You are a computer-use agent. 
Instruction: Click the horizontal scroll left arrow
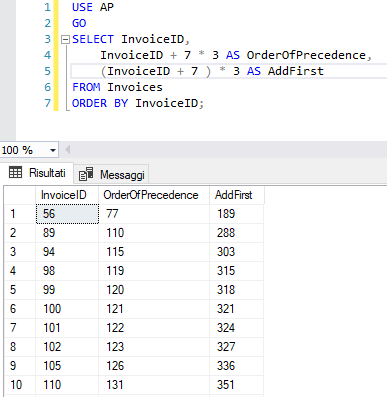point(67,150)
